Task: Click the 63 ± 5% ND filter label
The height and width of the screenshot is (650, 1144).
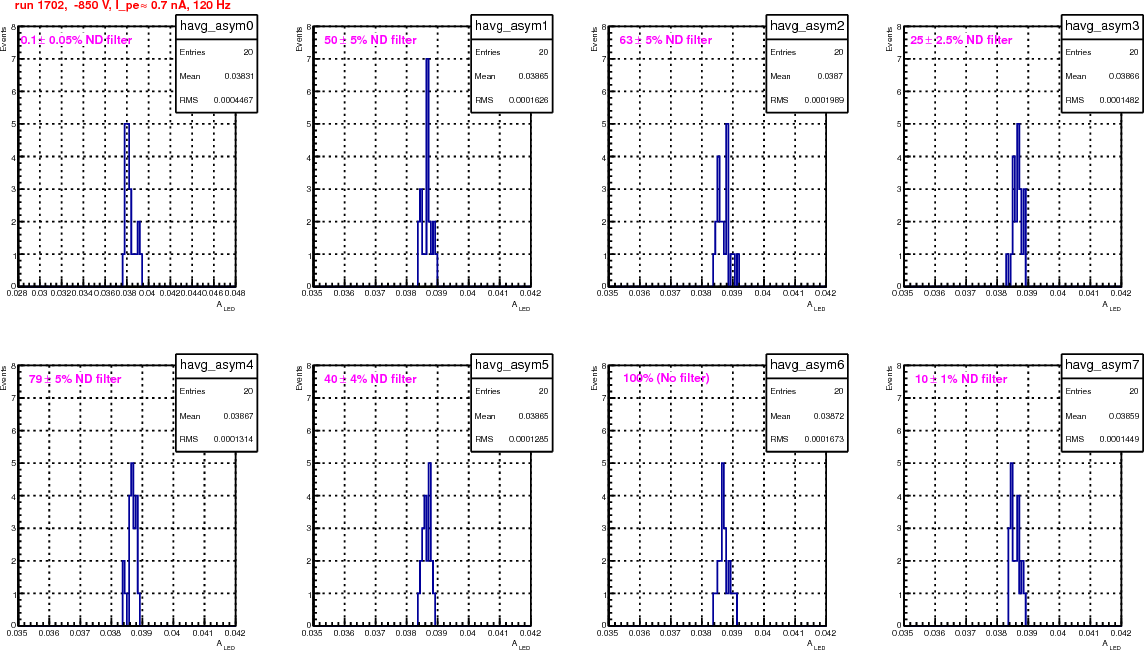Action: (x=665, y=40)
